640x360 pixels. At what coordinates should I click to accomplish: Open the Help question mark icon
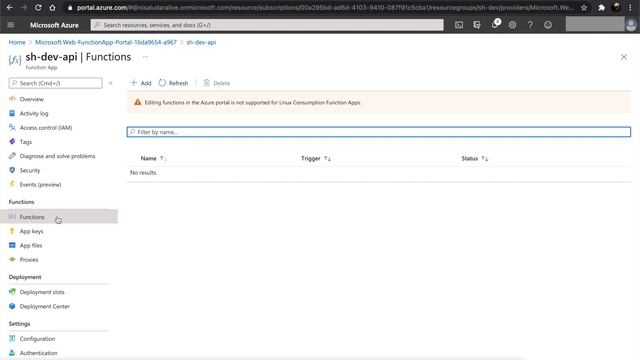coord(530,25)
